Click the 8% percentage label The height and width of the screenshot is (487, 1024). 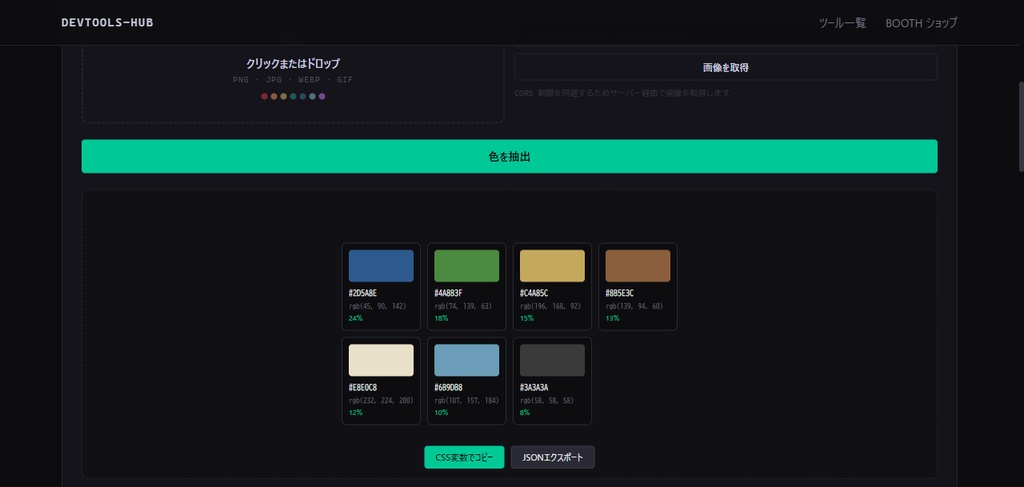click(524, 413)
